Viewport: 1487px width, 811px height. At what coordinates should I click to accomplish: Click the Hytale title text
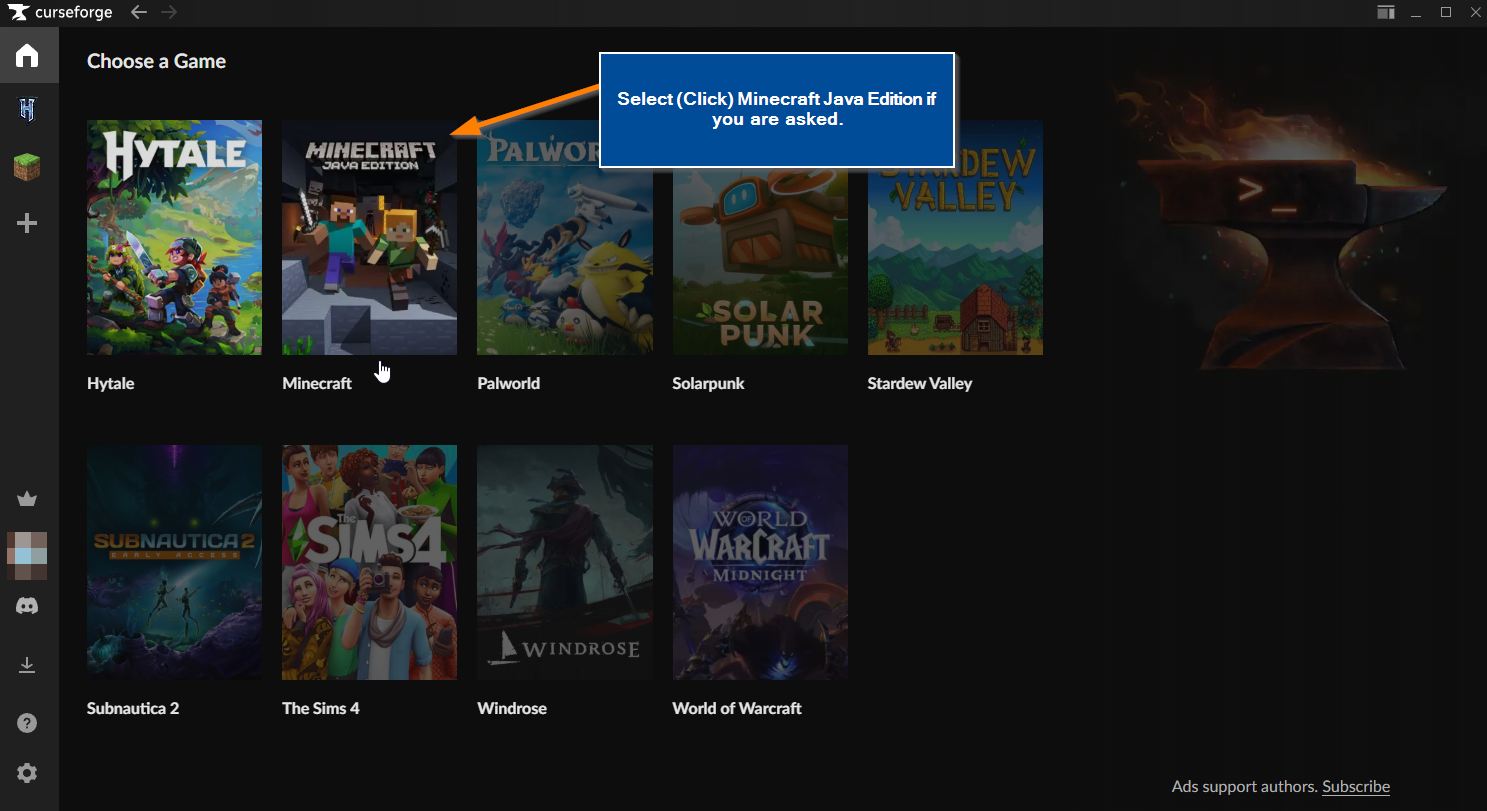[x=110, y=383]
